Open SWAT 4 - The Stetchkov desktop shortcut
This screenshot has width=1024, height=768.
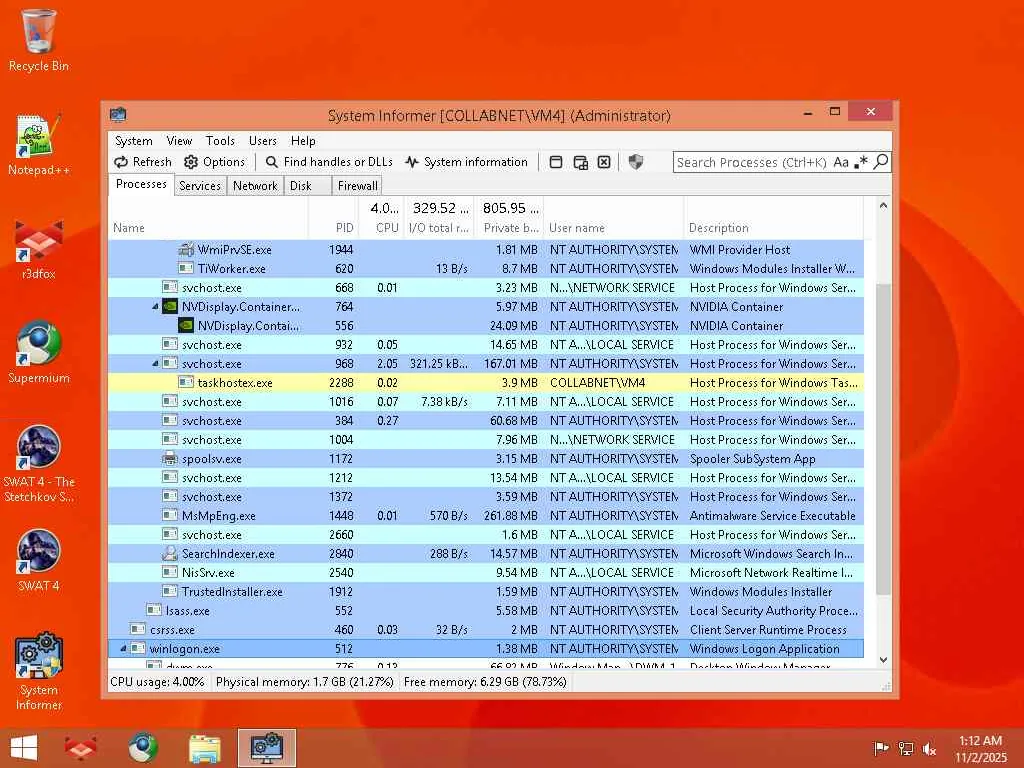pyautogui.click(x=39, y=464)
